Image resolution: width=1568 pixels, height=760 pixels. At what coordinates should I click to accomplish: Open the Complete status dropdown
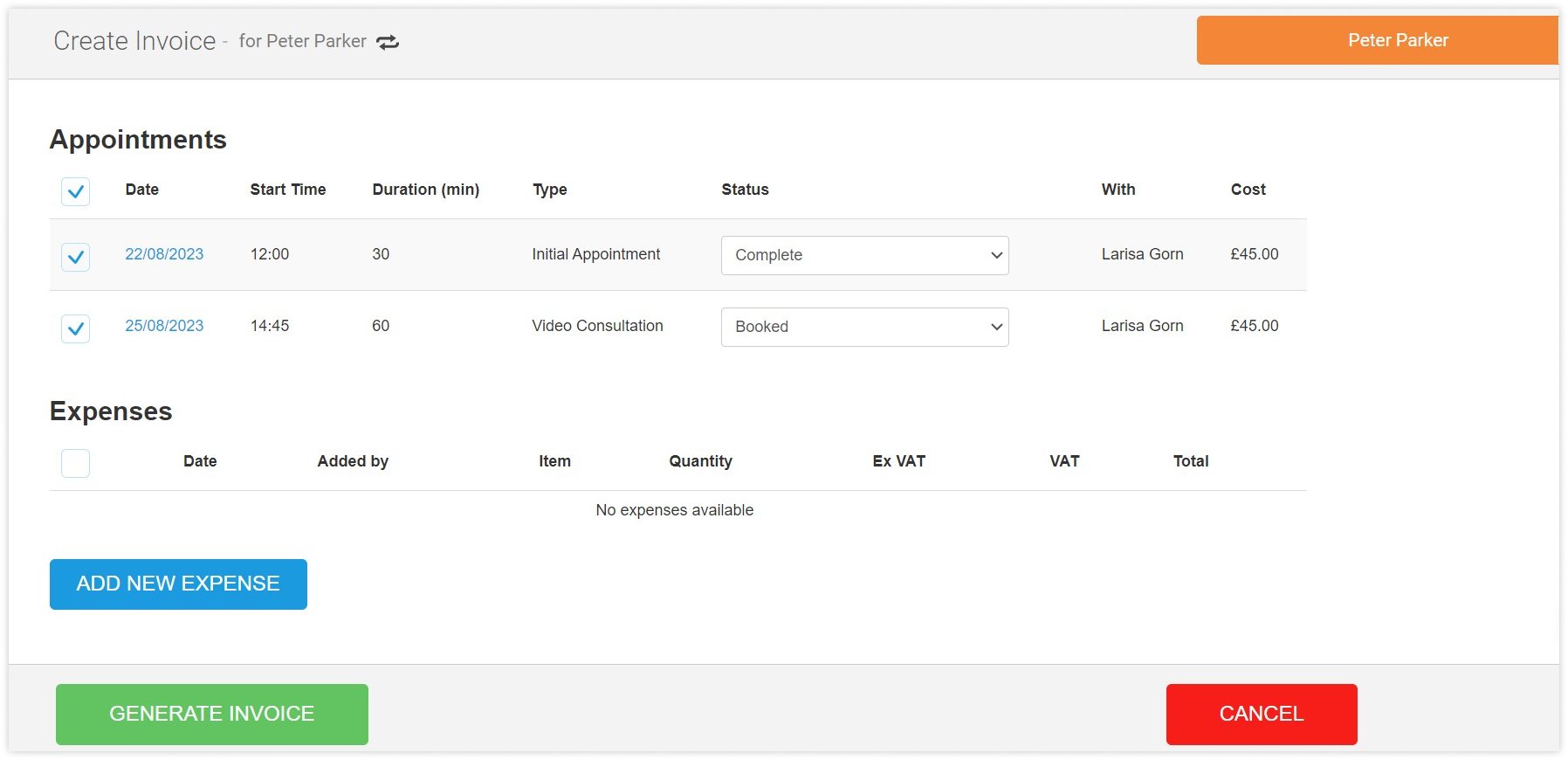pyautogui.click(x=864, y=255)
